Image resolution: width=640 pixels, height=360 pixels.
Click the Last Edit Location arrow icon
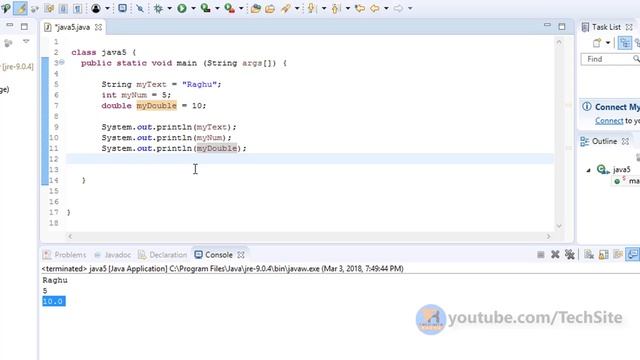(360, 8)
